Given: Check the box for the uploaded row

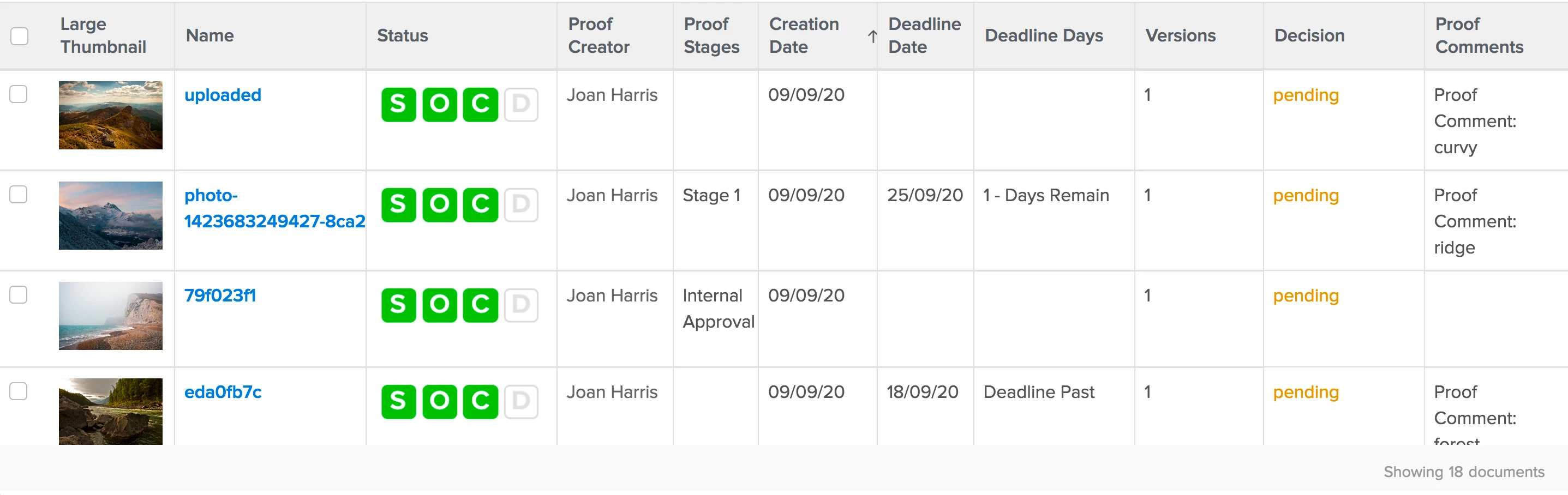Looking at the screenshot, I should [18, 94].
